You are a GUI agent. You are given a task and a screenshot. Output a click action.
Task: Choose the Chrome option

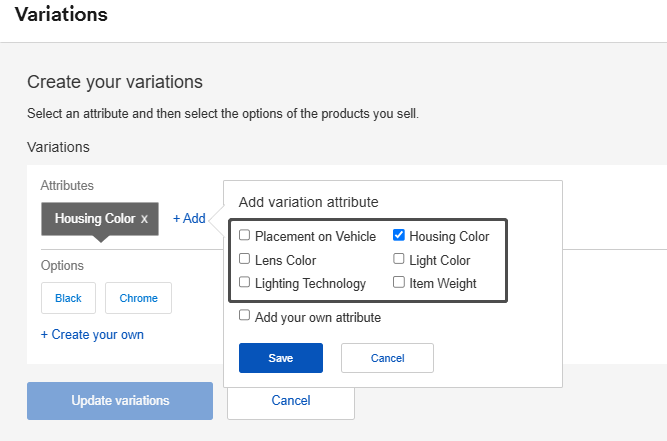pyautogui.click(x=138, y=298)
